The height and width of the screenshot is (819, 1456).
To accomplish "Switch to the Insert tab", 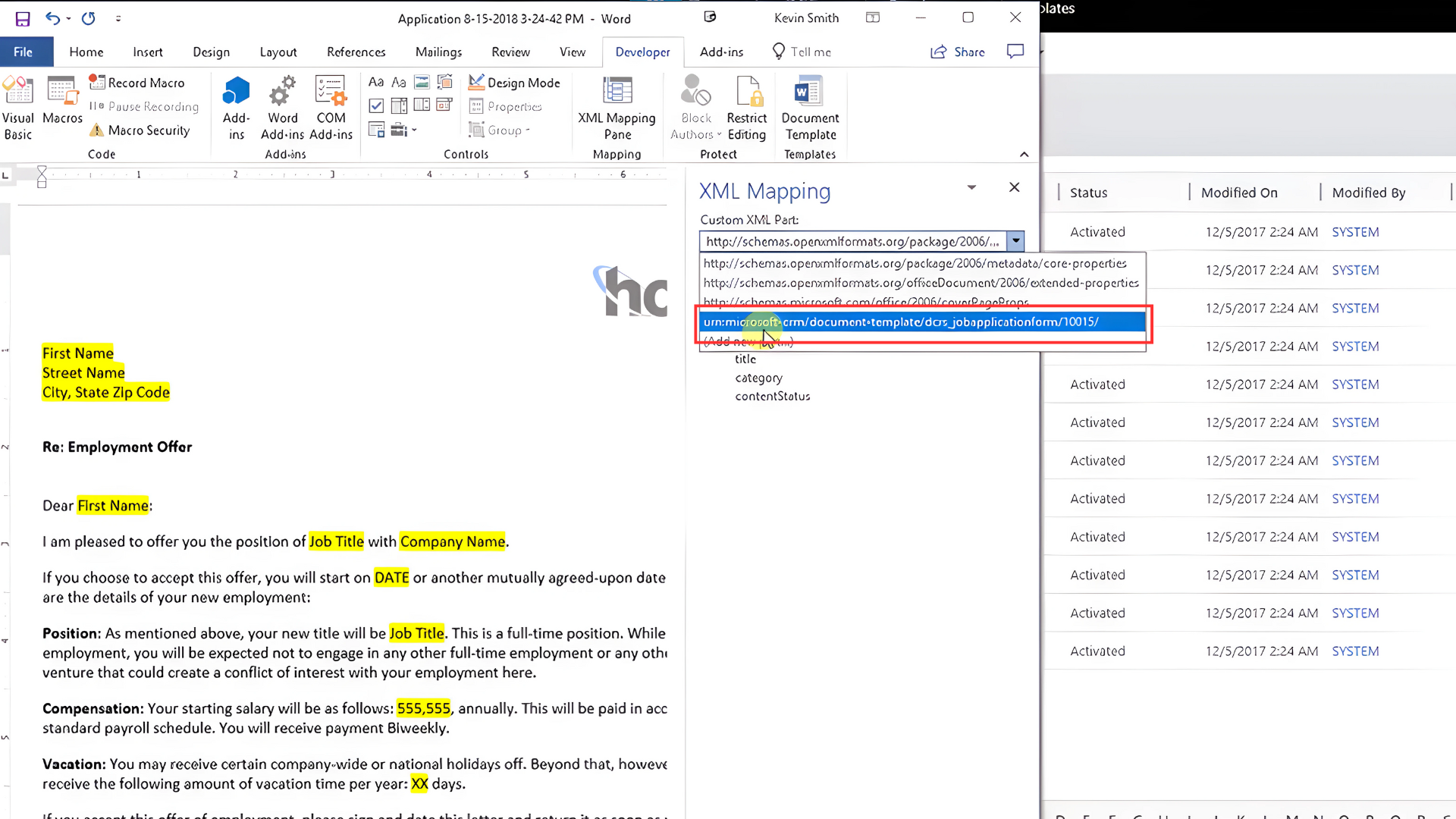I will 148,52.
